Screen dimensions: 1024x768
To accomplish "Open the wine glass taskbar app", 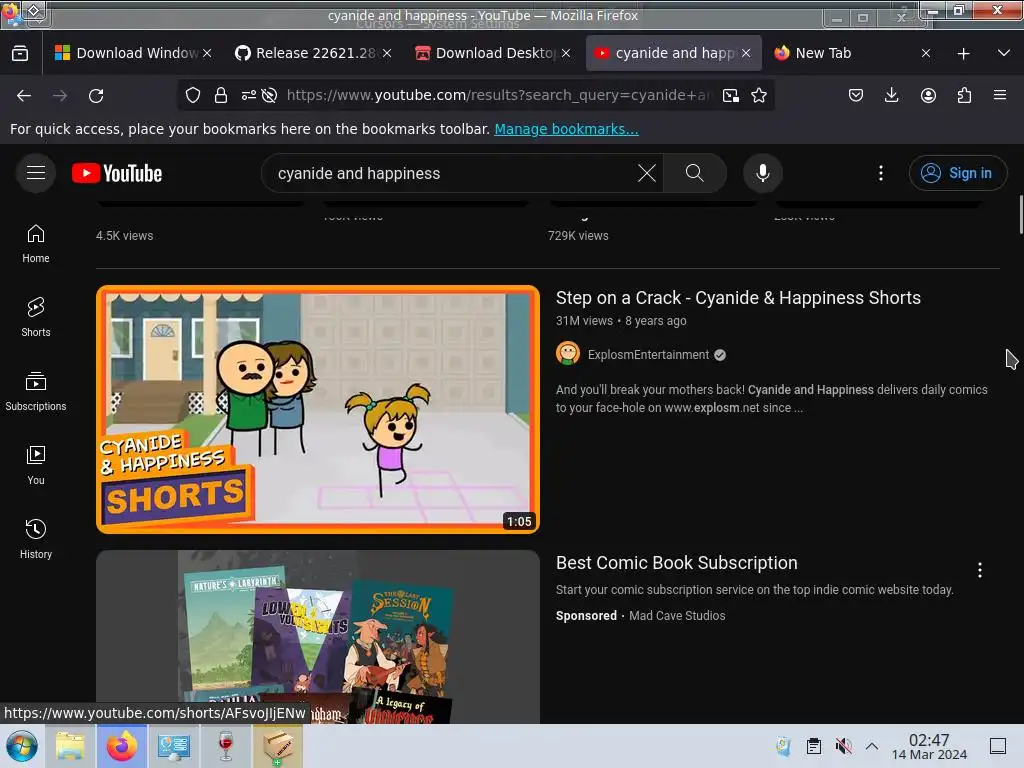I will pos(225,746).
